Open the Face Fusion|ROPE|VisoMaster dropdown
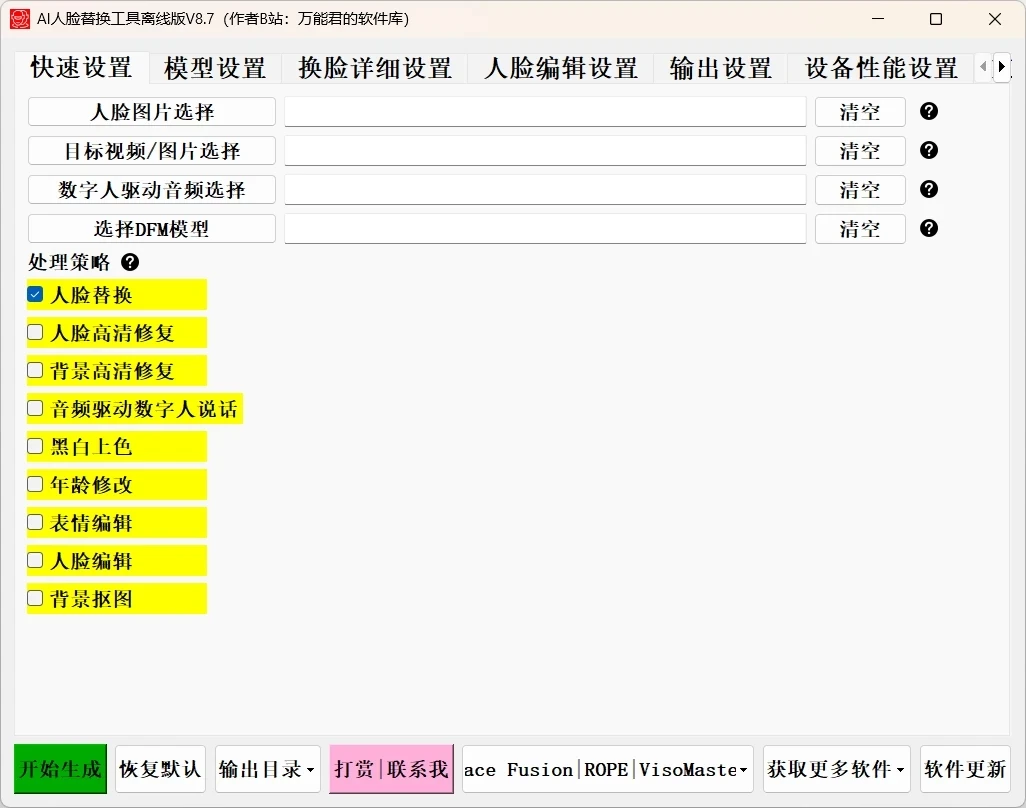 coord(607,769)
